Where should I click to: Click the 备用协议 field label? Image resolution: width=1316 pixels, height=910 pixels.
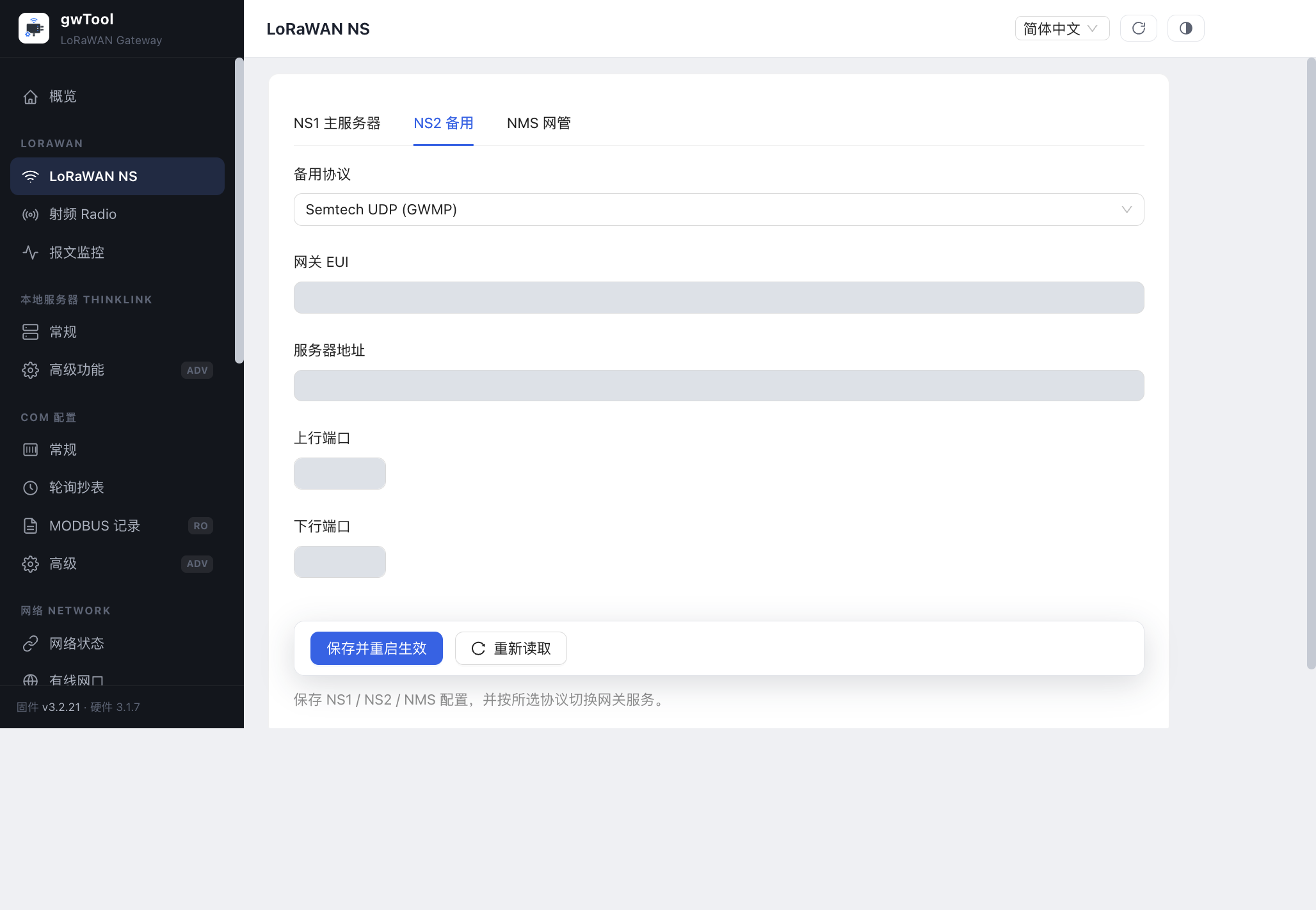322,175
